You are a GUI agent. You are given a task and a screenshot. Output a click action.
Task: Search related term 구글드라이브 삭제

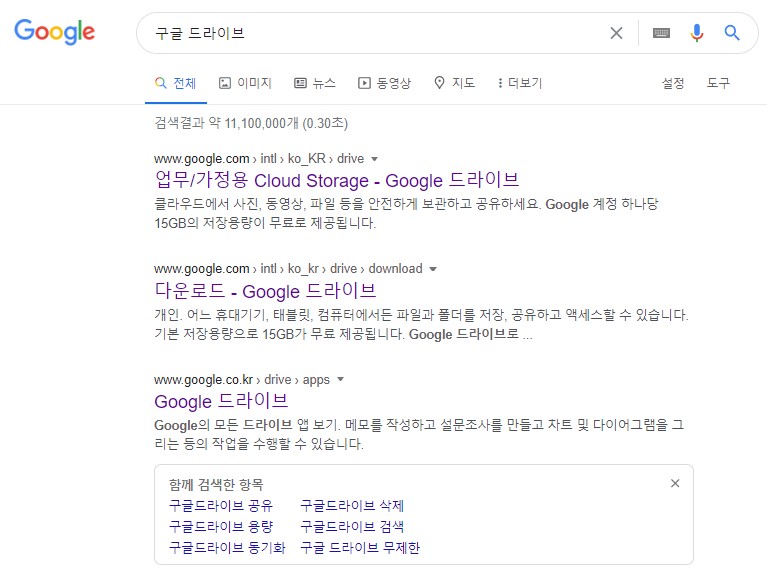click(x=352, y=506)
